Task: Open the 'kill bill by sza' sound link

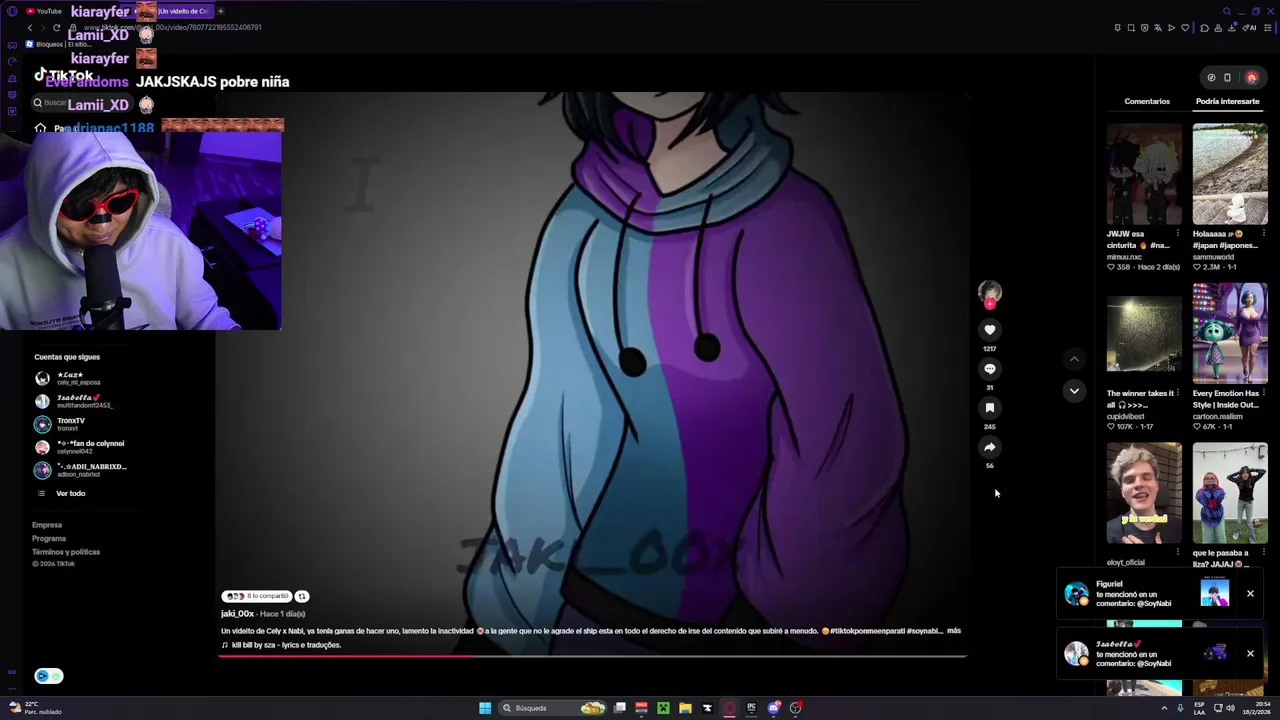Action: 281,645
